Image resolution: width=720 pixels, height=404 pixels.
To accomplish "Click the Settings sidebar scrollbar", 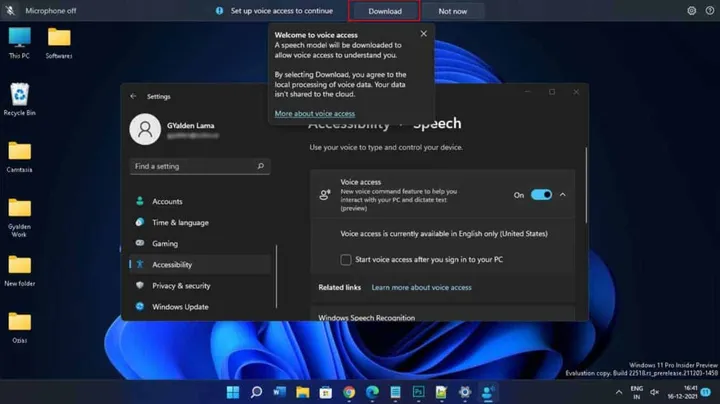I will pyautogui.click(x=276, y=276).
